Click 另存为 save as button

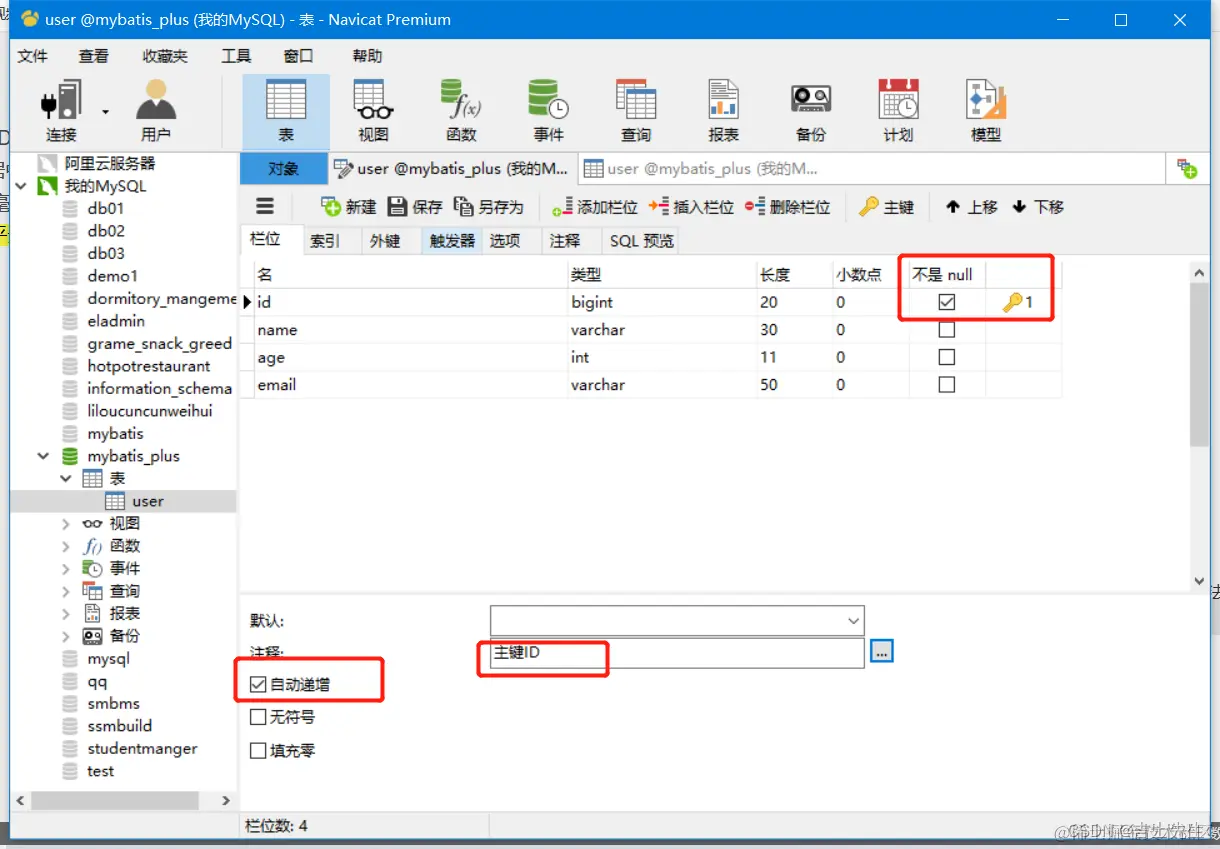(489, 207)
